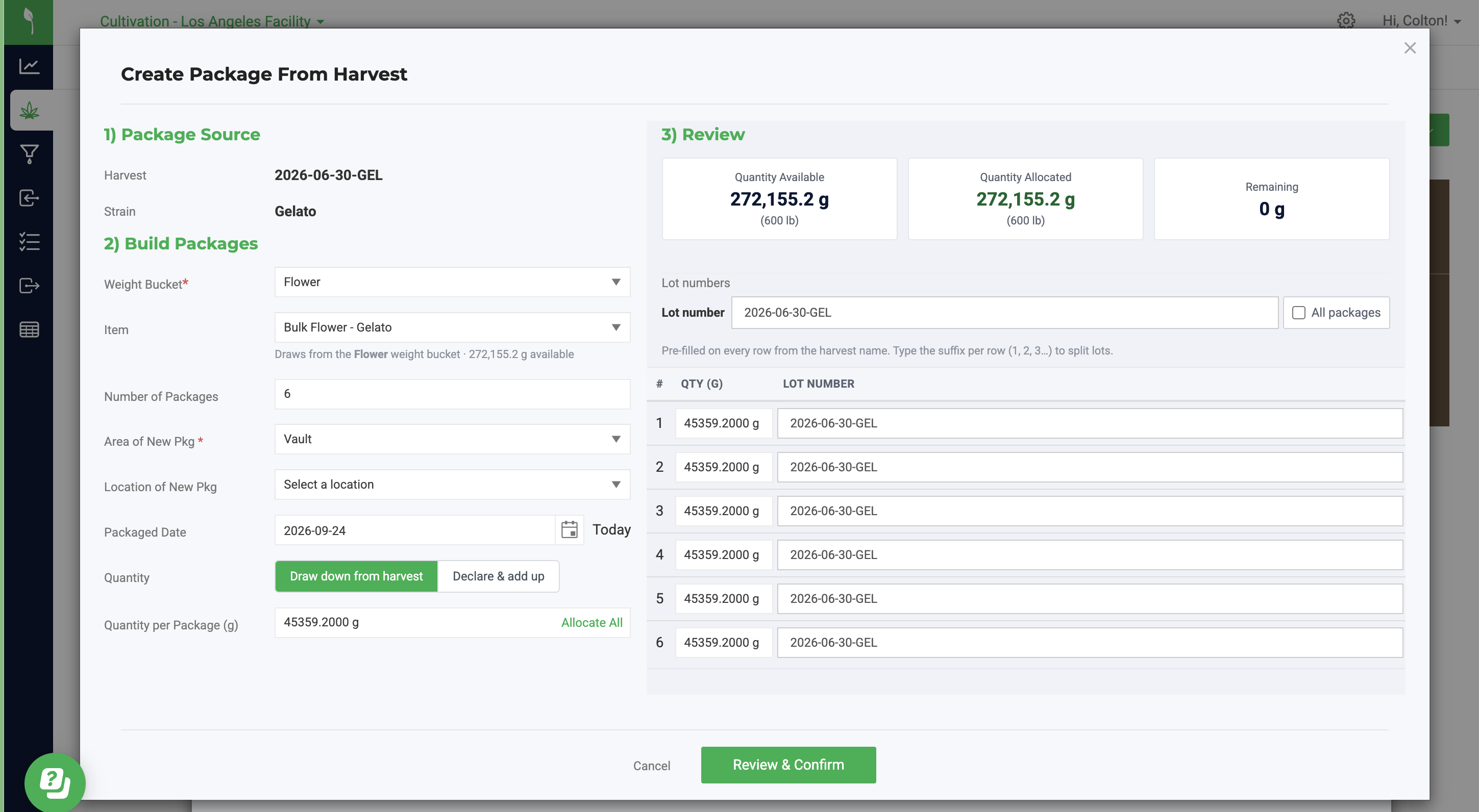Select the cannabis leaf cultivation icon

[x=29, y=110]
